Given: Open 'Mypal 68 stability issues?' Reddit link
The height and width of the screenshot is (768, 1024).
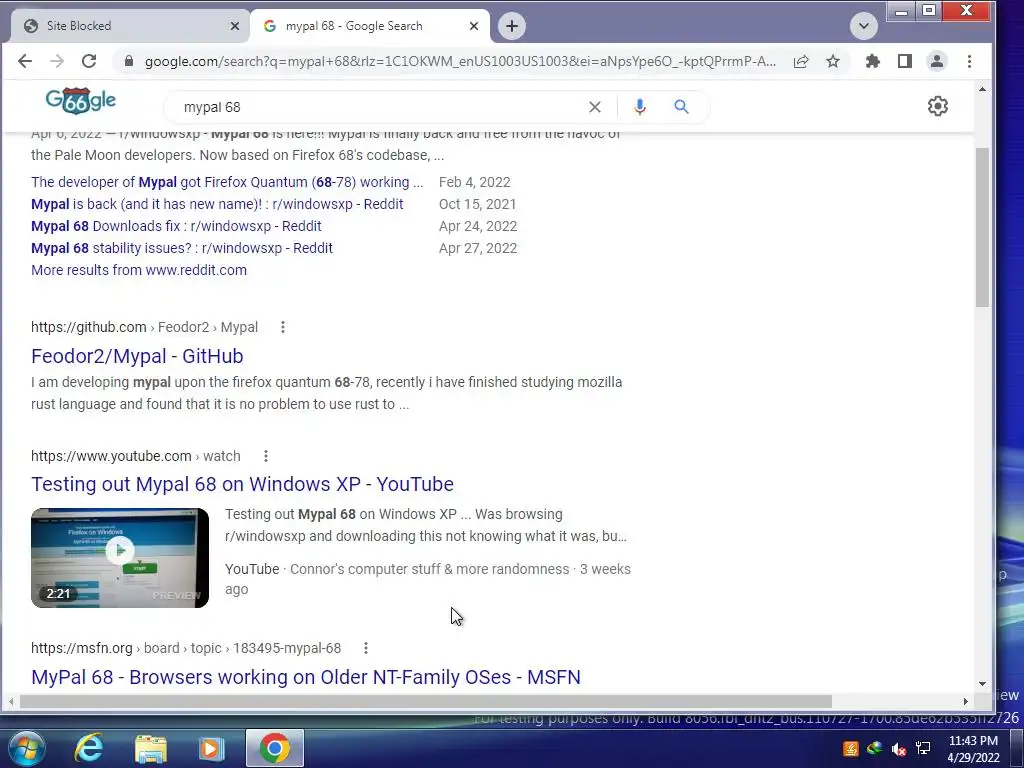Looking at the screenshot, I should [x=182, y=248].
